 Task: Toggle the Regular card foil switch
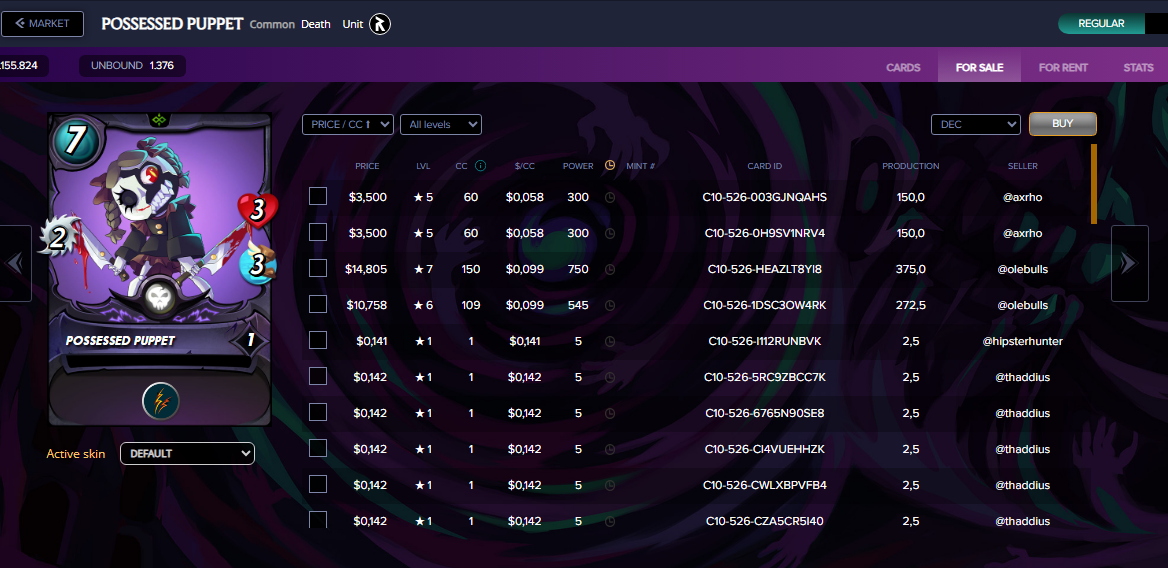coord(1112,24)
